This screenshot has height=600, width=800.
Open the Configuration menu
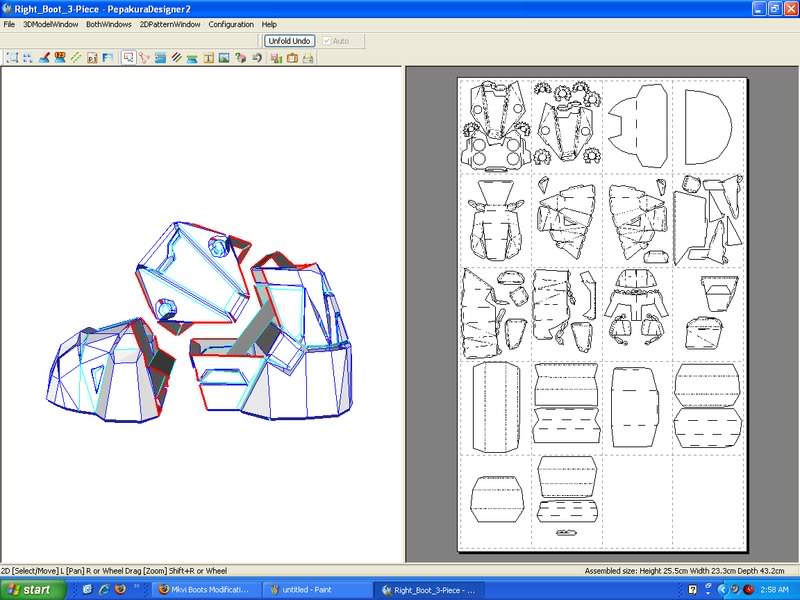[x=231, y=24]
